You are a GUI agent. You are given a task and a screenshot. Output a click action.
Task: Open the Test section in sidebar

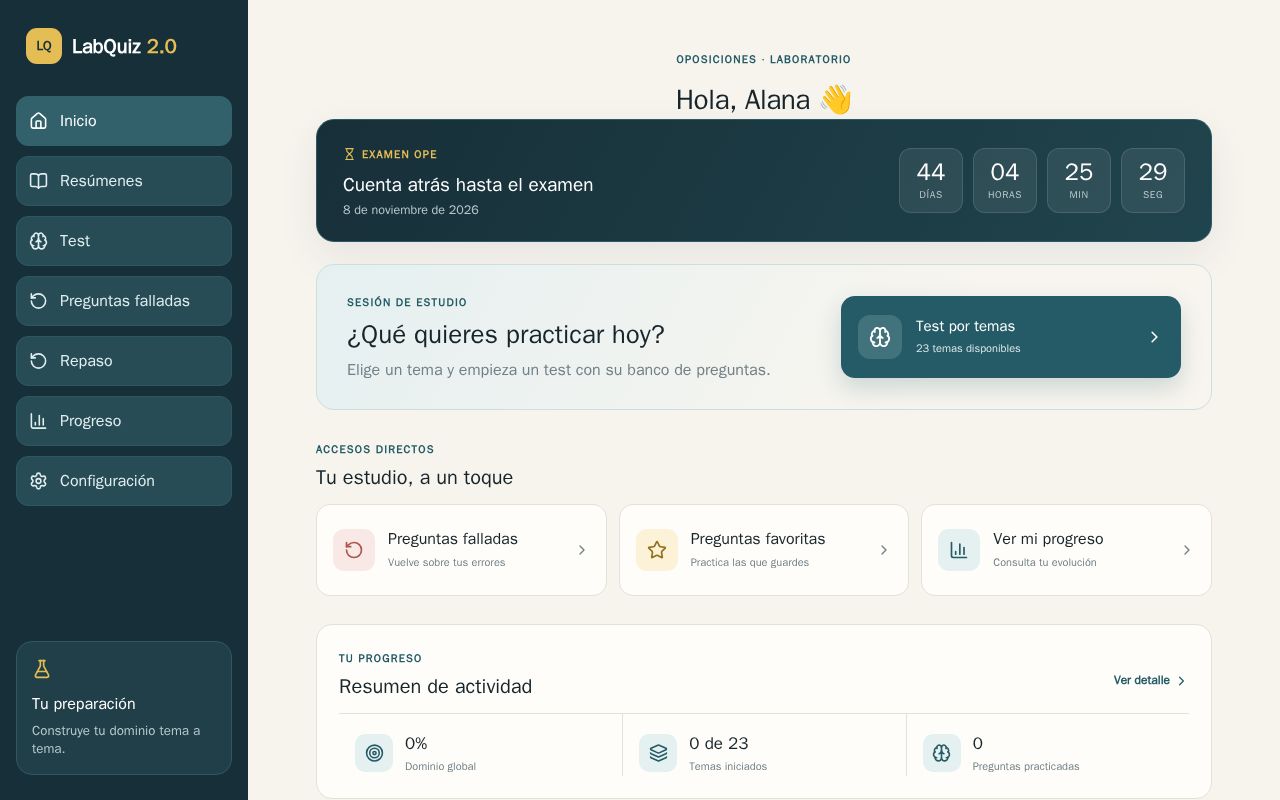(x=124, y=241)
